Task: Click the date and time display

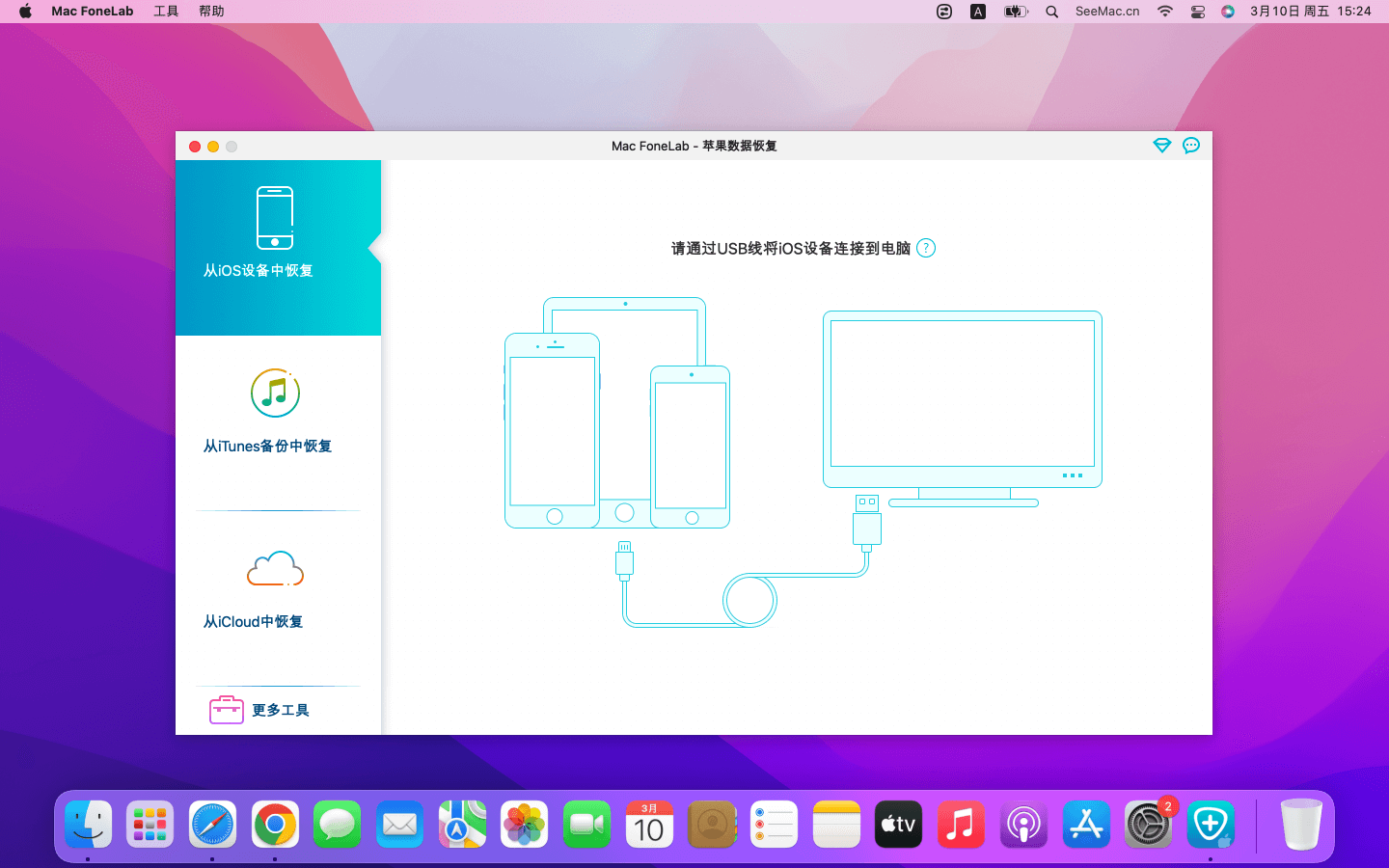Action: click(1310, 12)
